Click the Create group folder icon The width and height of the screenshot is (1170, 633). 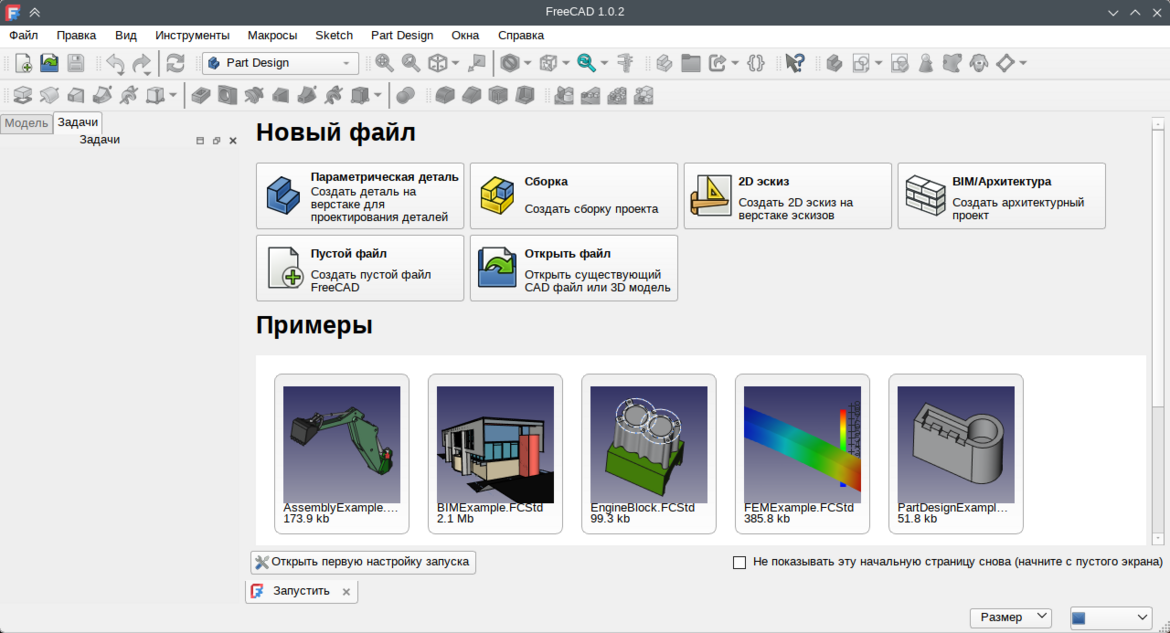tap(691, 63)
